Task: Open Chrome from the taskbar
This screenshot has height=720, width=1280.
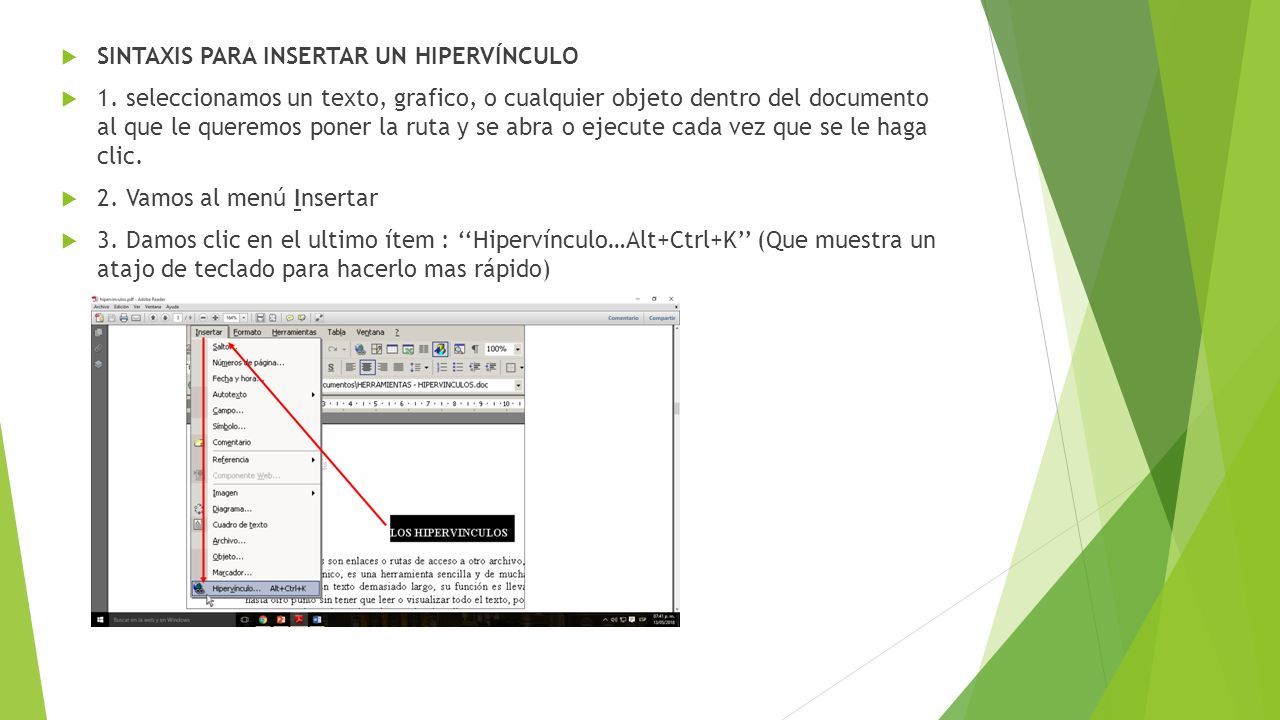Action: (263, 620)
